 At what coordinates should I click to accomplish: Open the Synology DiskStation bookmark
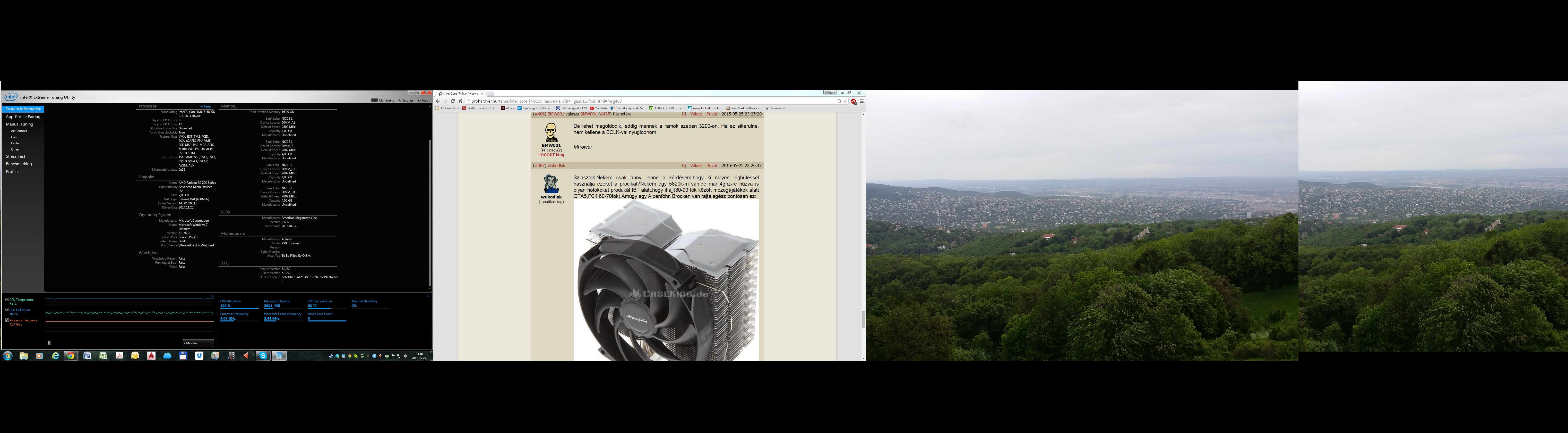pos(535,109)
